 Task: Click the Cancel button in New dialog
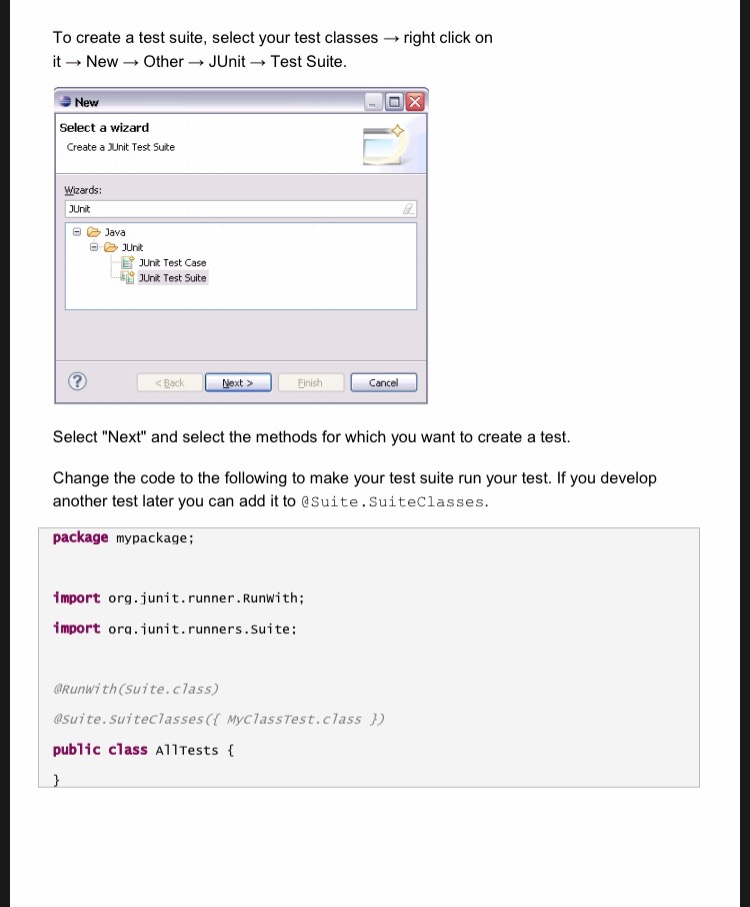(x=383, y=382)
